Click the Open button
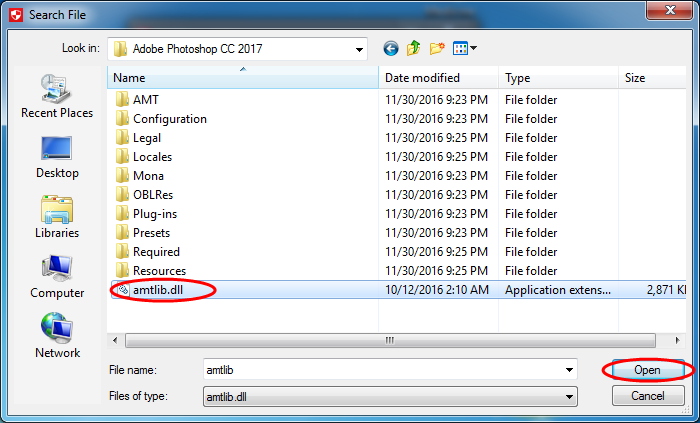This screenshot has height=423, width=700. [648, 370]
